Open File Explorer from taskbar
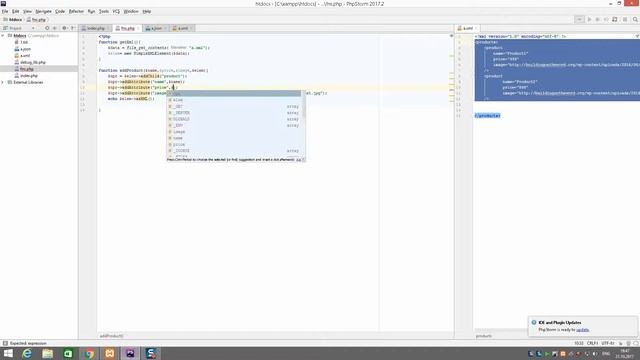 pyautogui.click(x=47, y=353)
